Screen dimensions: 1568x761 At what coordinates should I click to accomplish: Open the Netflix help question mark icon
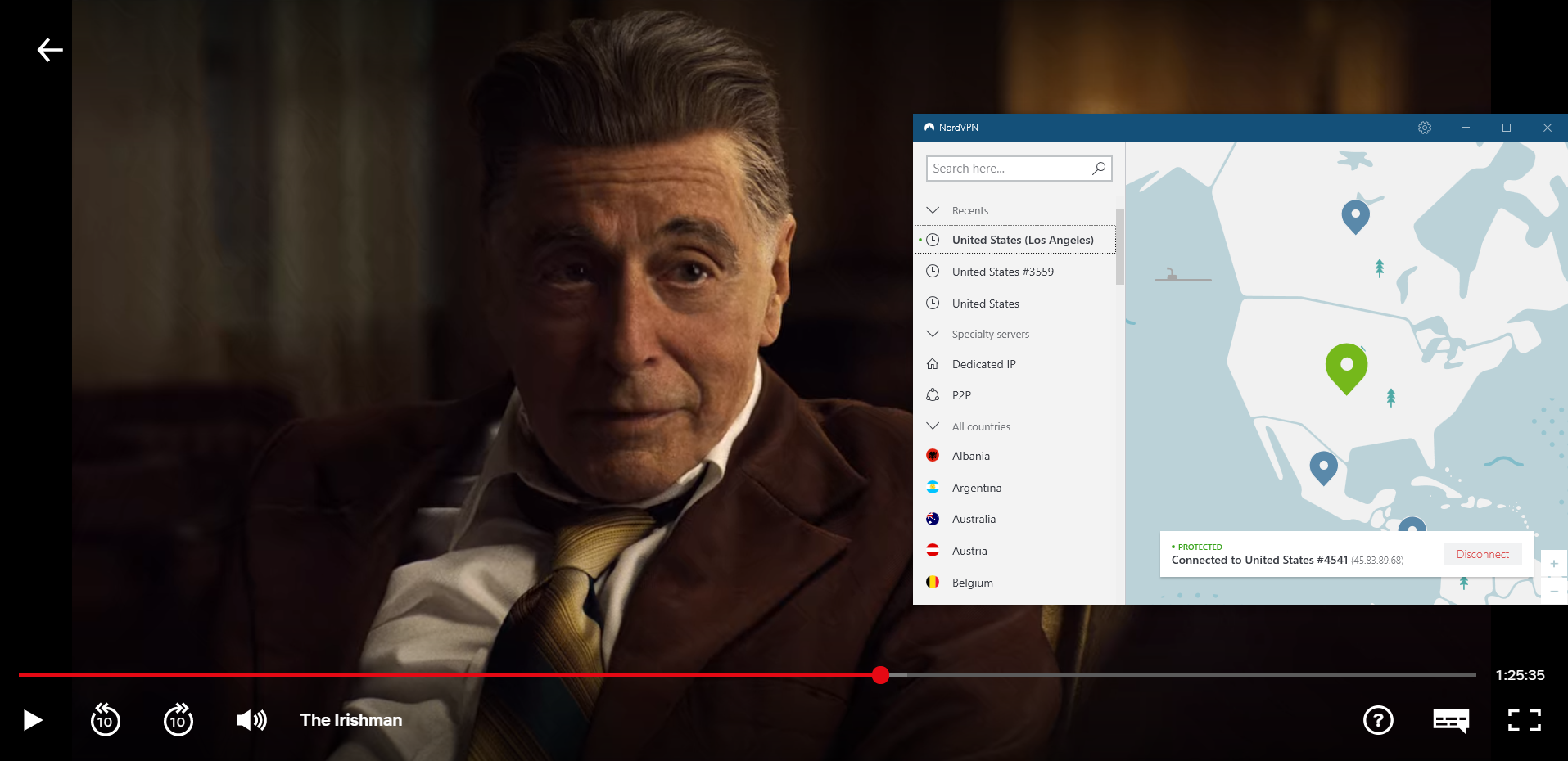click(1378, 720)
